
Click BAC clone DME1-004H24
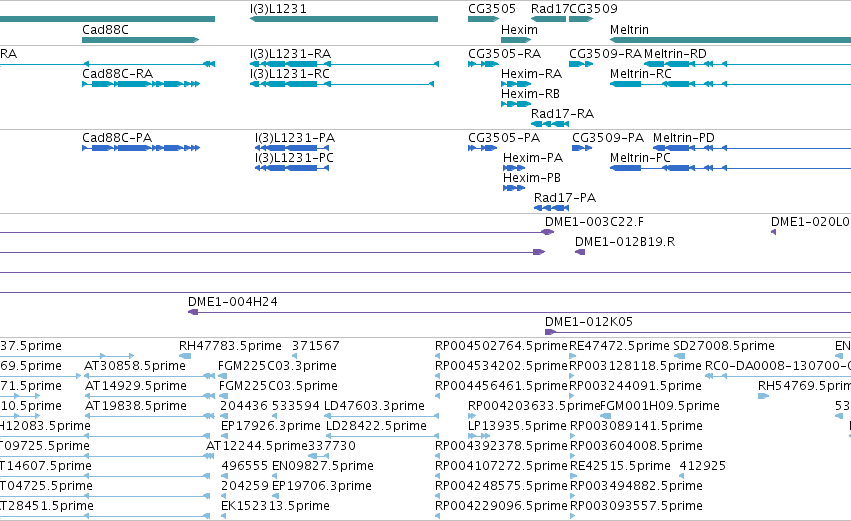point(519,312)
